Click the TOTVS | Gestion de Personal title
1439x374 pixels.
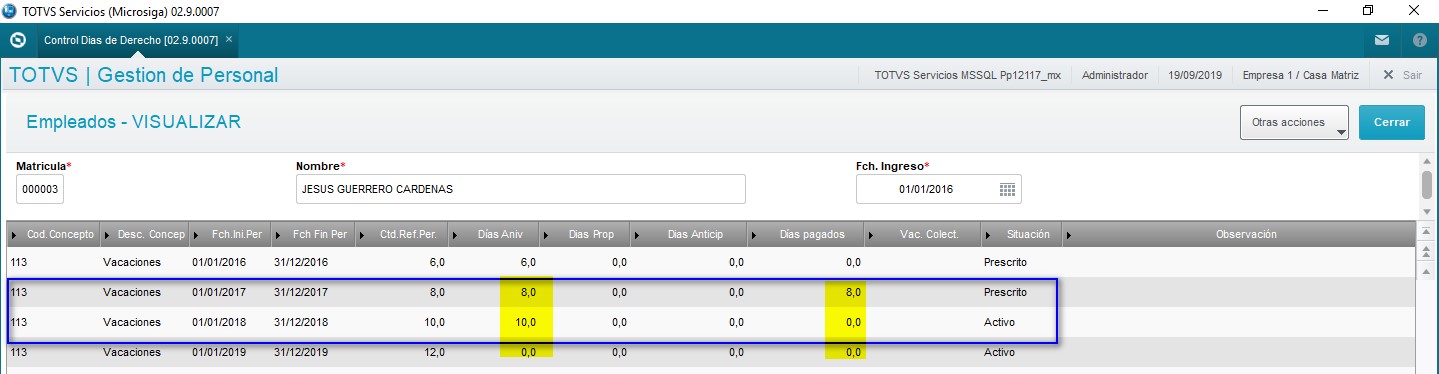[x=144, y=75]
